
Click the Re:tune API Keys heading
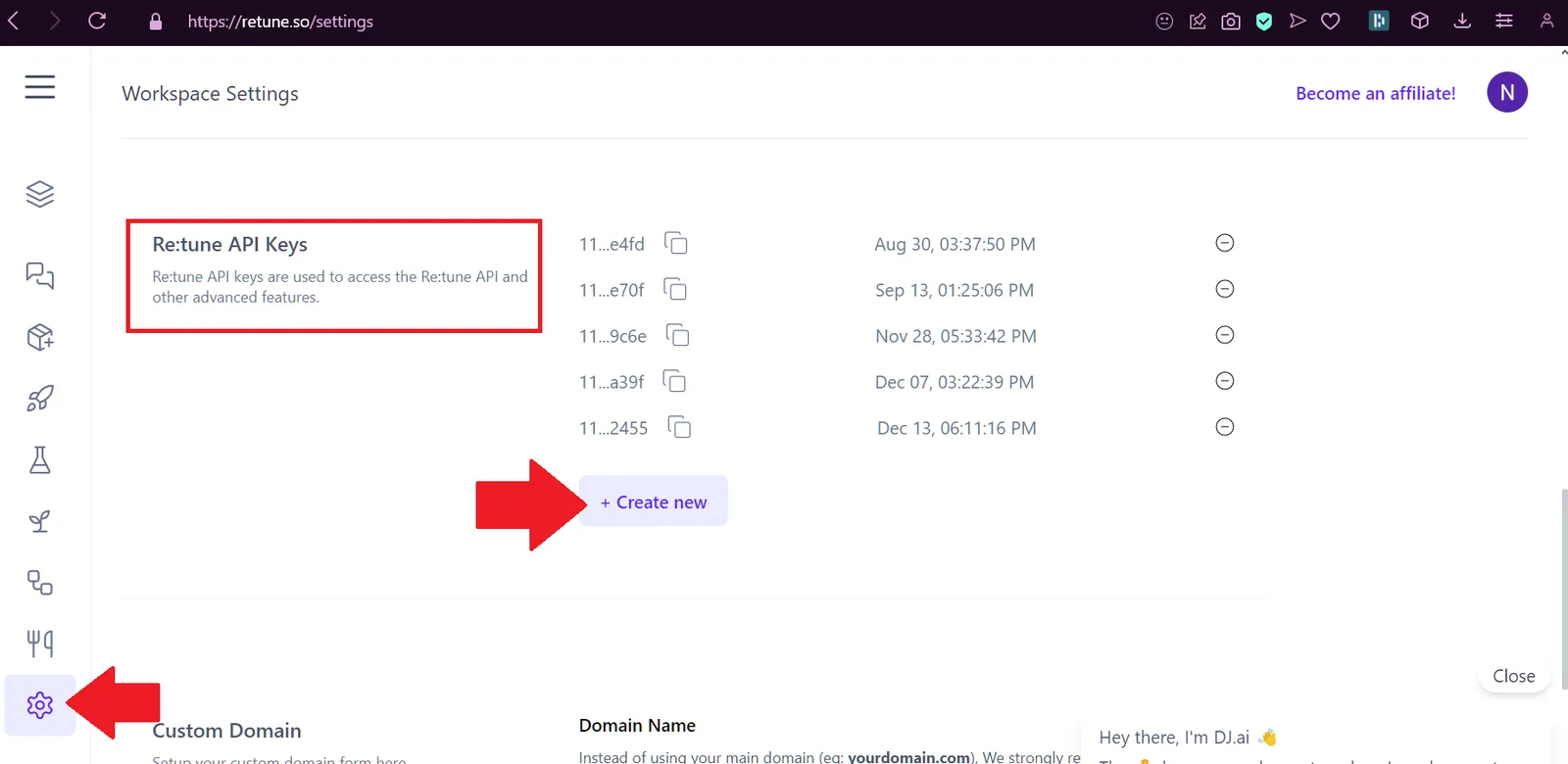(x=229, y=244)
